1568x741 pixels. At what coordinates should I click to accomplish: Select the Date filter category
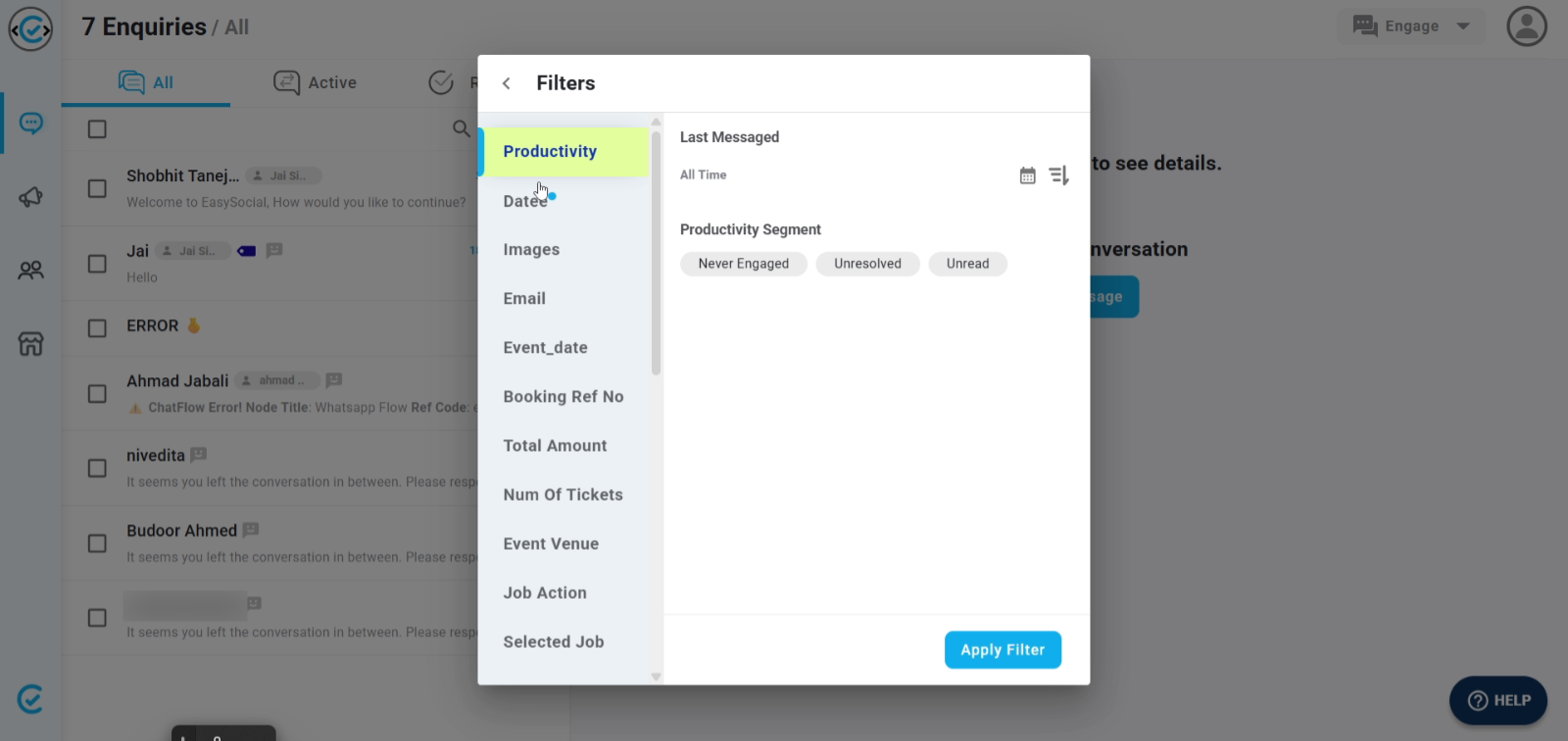pyautogui.click(x=524, y=201)
